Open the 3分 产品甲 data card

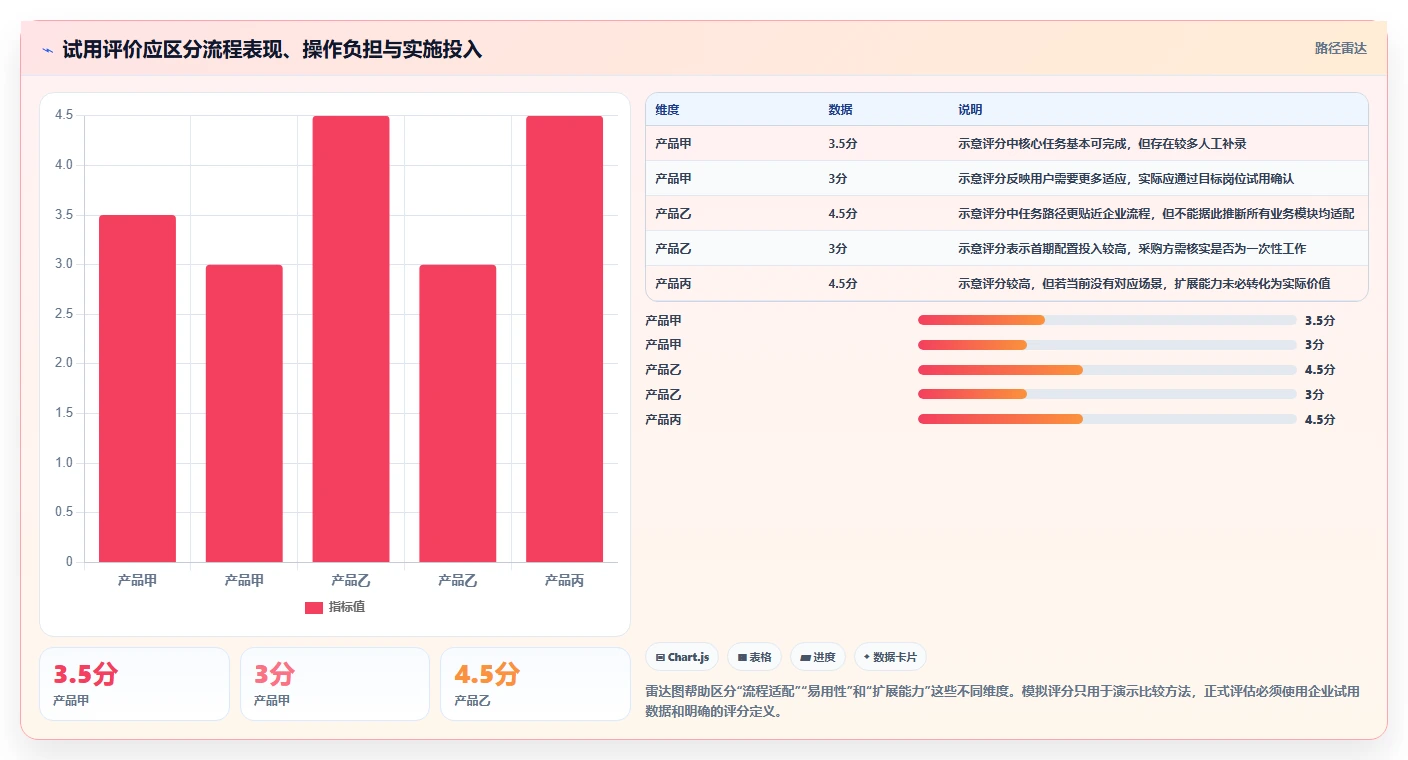[x=335, y=684]
